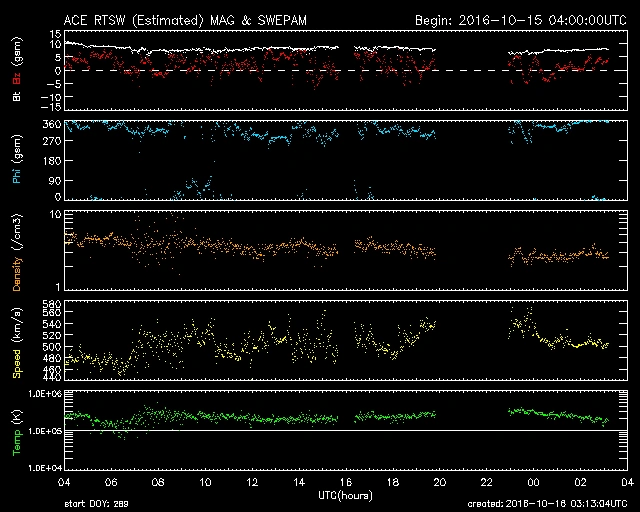
Task: Click the 'Temp (K)' axis label
Action: click(x=17, y=432)
